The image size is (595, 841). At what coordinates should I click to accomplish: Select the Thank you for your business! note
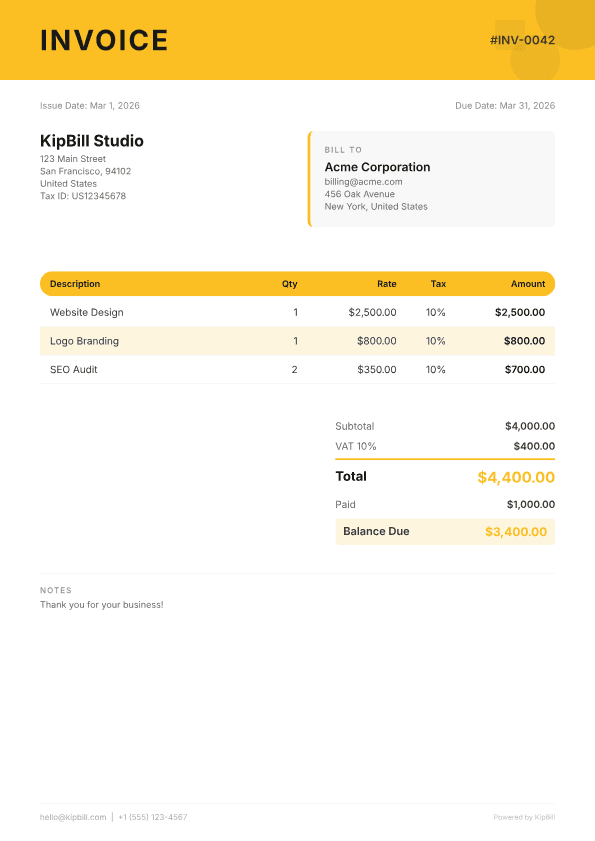tap(102, 605)
